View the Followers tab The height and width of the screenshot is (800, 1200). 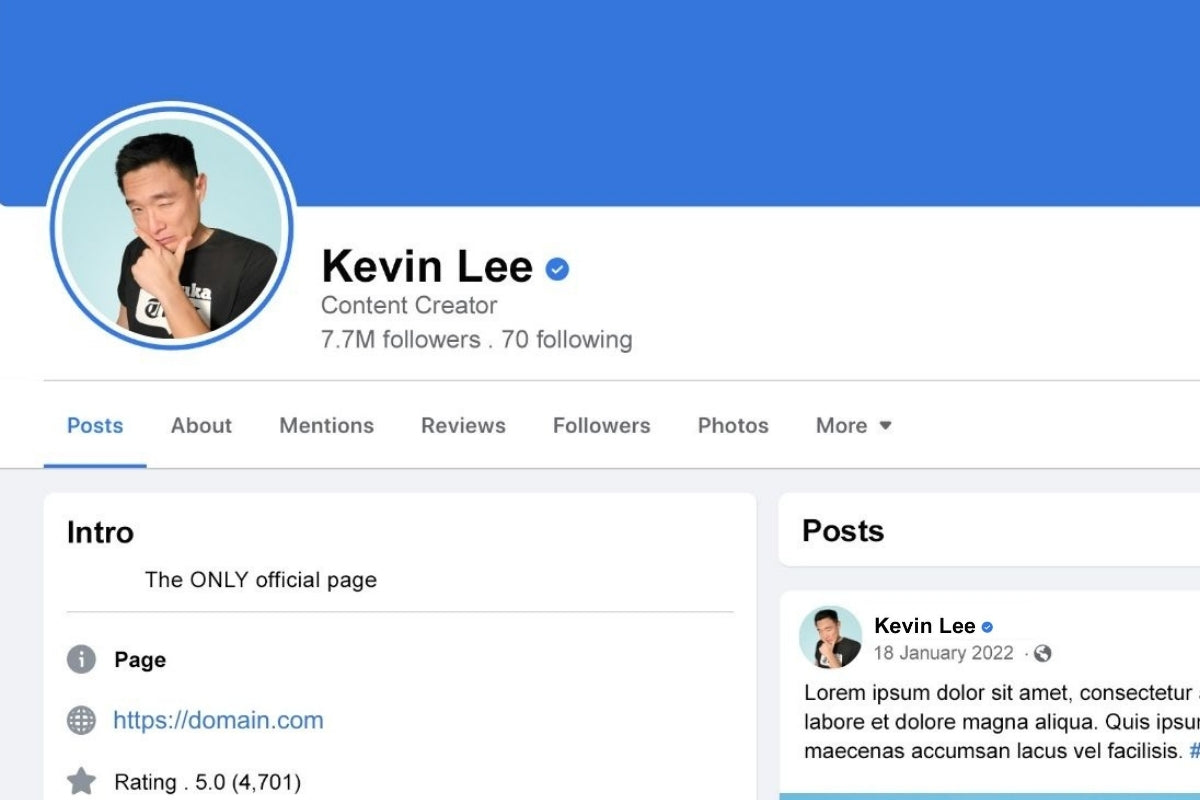(601, 425)
